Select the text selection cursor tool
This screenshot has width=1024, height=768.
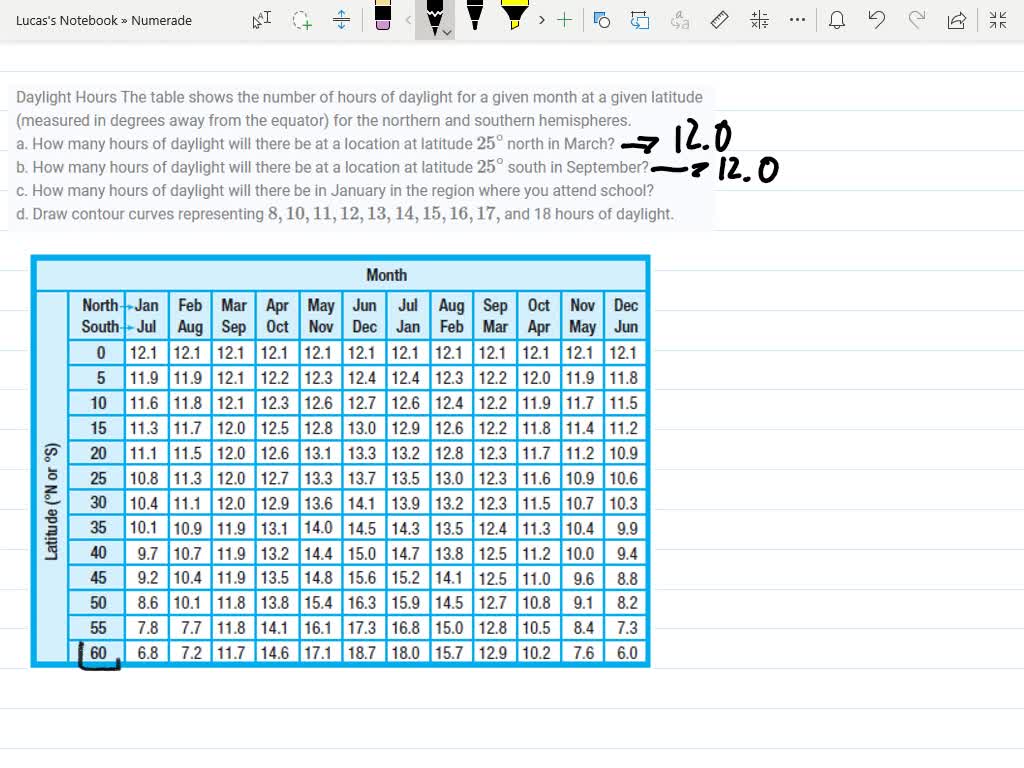tap(261, 19)
